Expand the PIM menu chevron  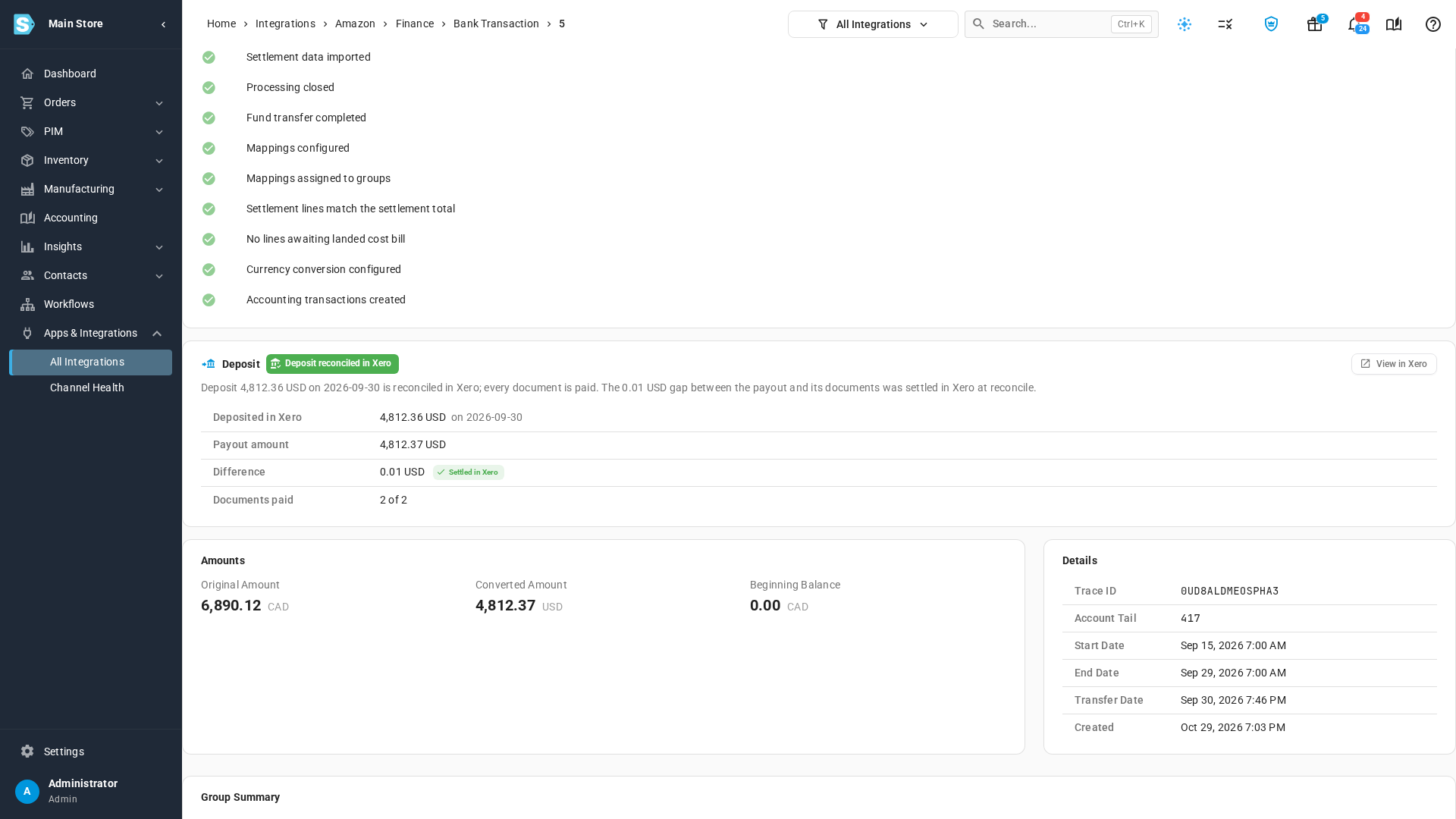pyautogui.click(x=159, y=132)
